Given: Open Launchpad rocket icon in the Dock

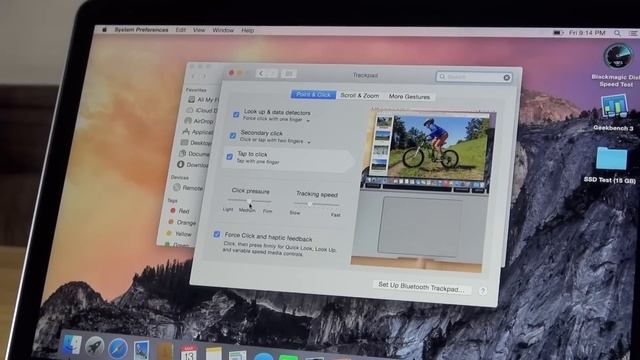Looking at the screenshot, I should (x=94, y=347).
